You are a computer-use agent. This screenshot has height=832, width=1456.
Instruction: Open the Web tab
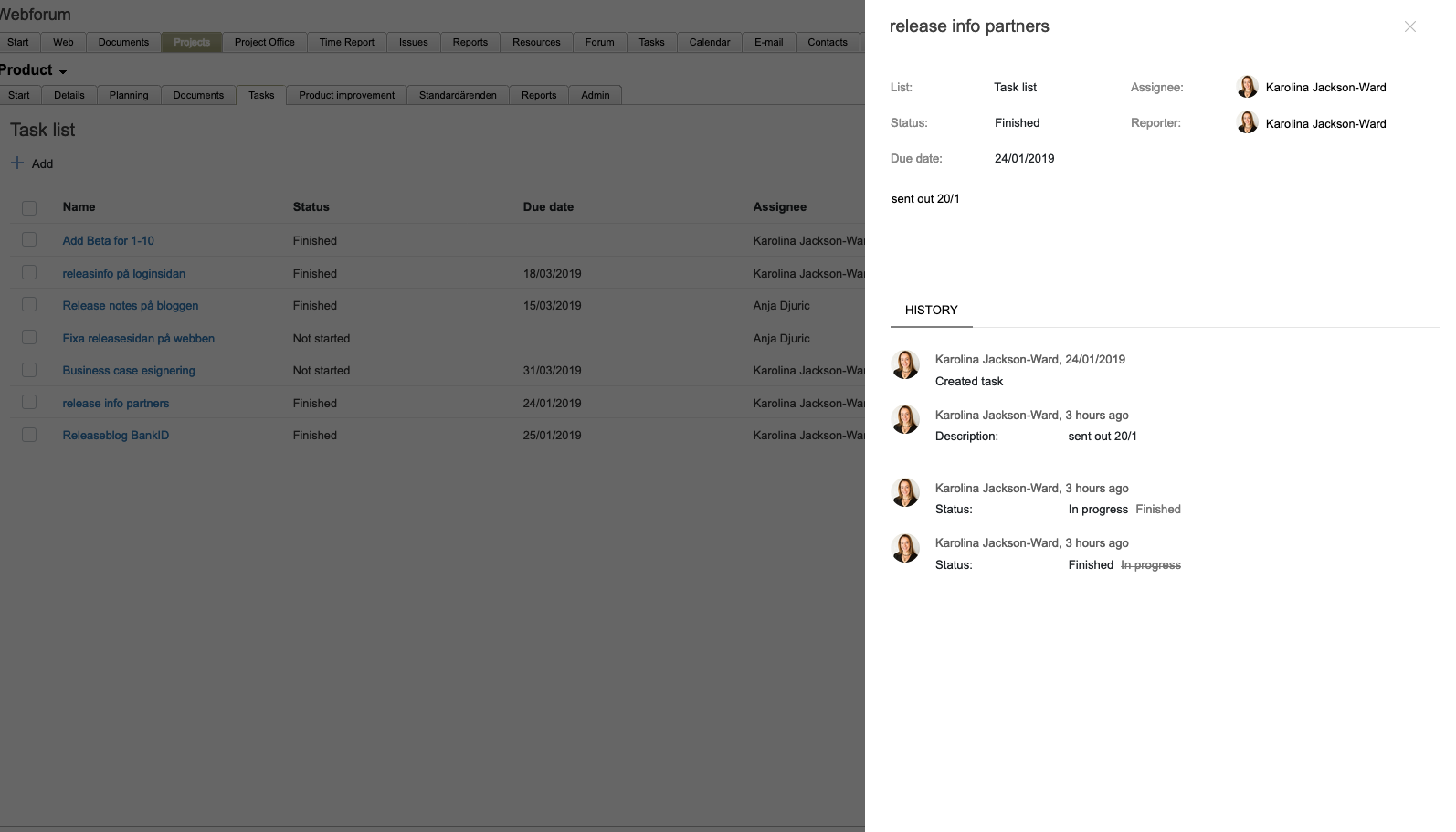point(63,42)
